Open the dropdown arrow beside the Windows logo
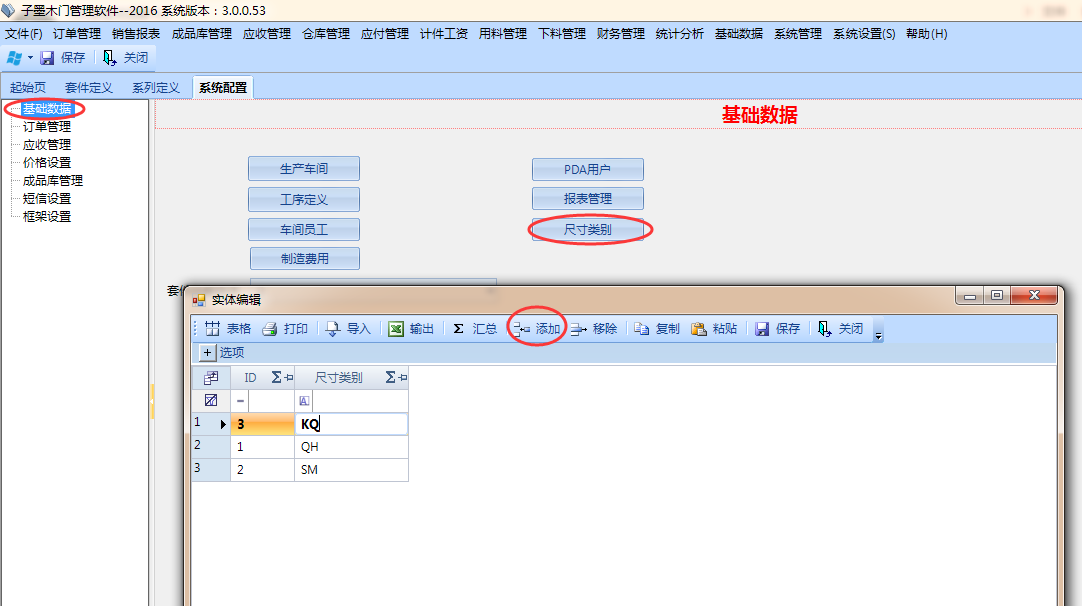 (x=31, y=58)
